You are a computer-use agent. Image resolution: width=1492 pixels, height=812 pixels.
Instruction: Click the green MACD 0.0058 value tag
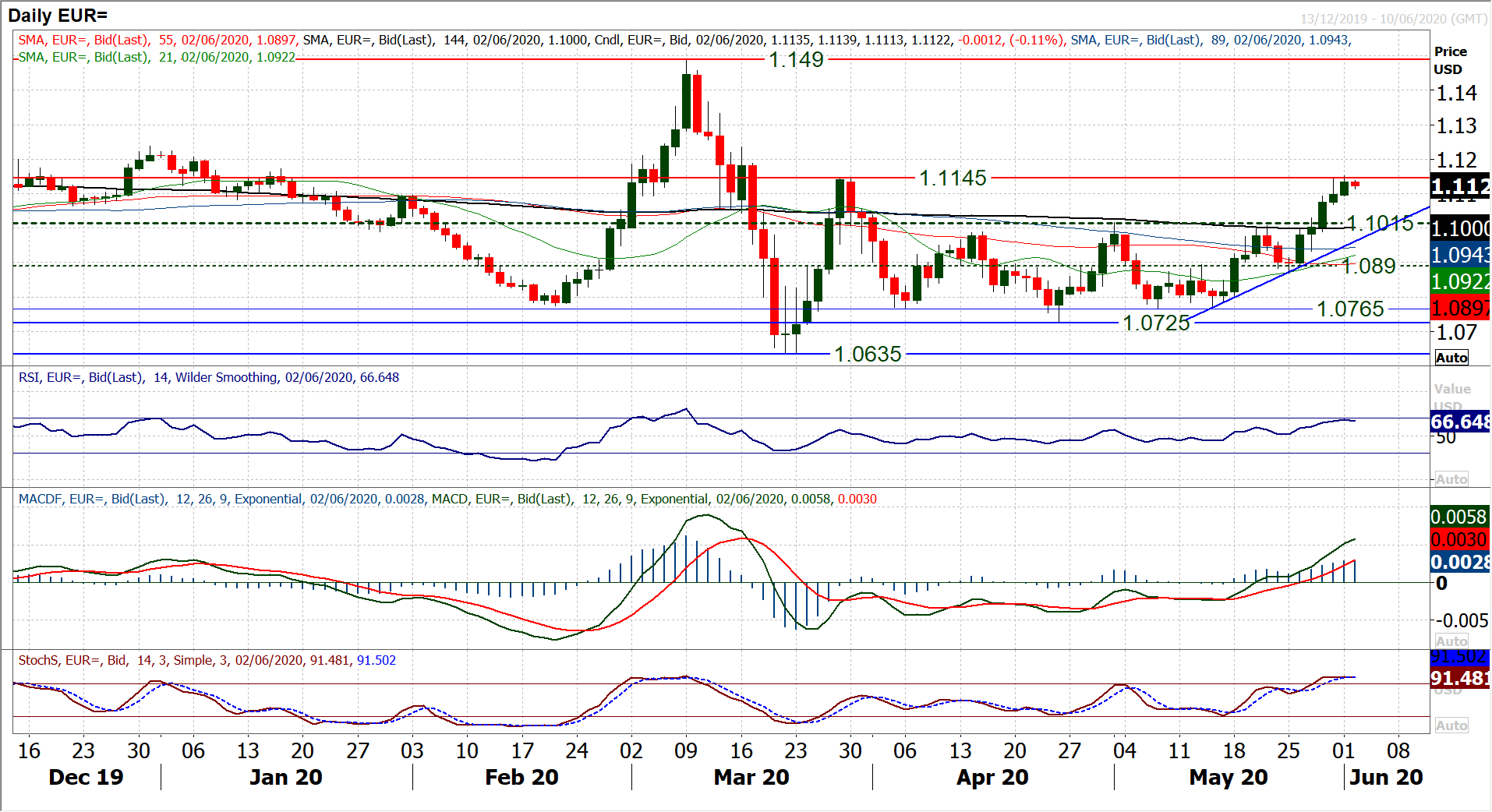pos(1459,517)
